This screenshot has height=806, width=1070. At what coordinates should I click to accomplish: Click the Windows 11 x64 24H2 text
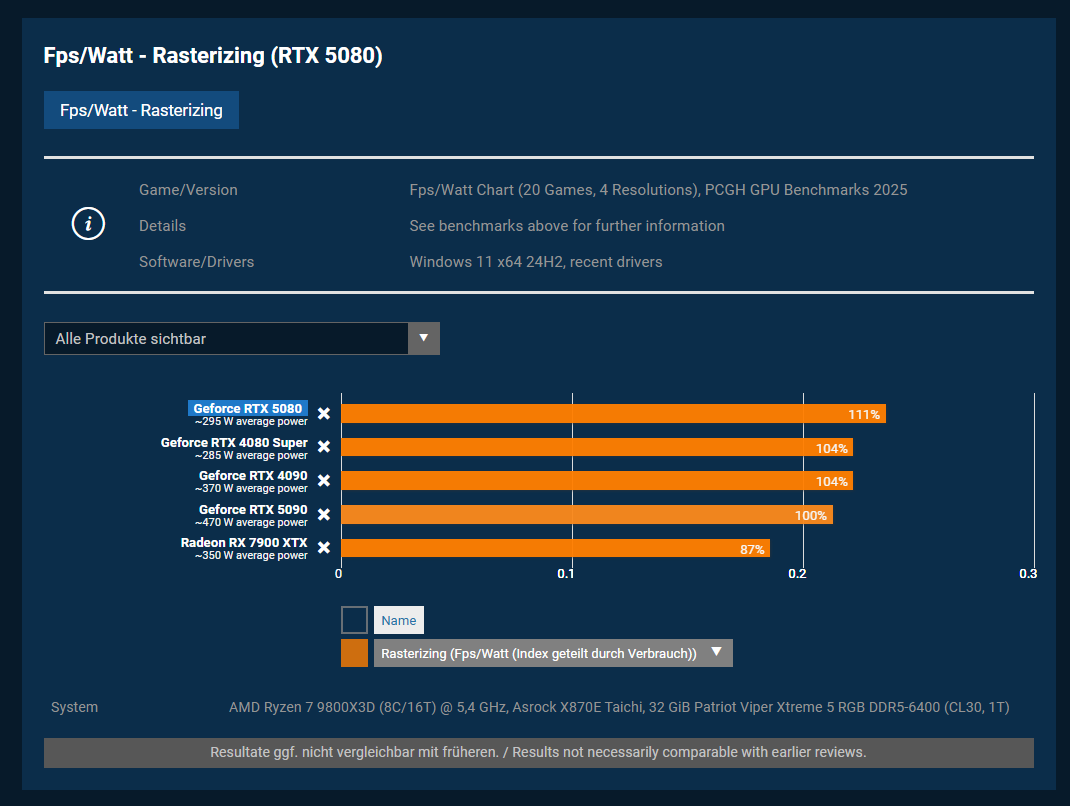tap(536, 262)
